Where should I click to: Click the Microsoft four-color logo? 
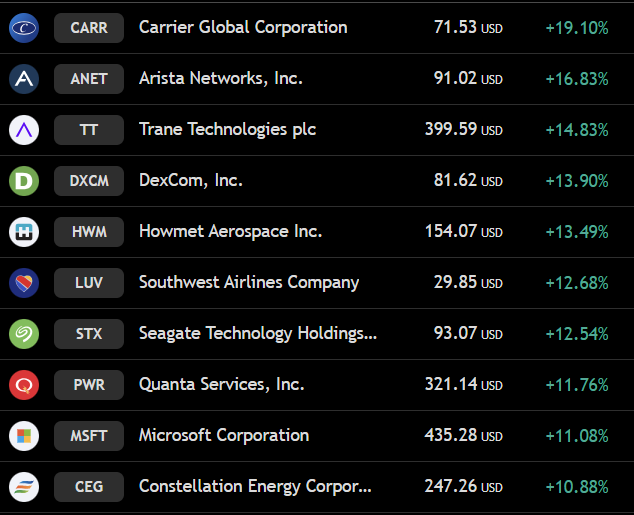pyautogui.click(x=24, y=436)
